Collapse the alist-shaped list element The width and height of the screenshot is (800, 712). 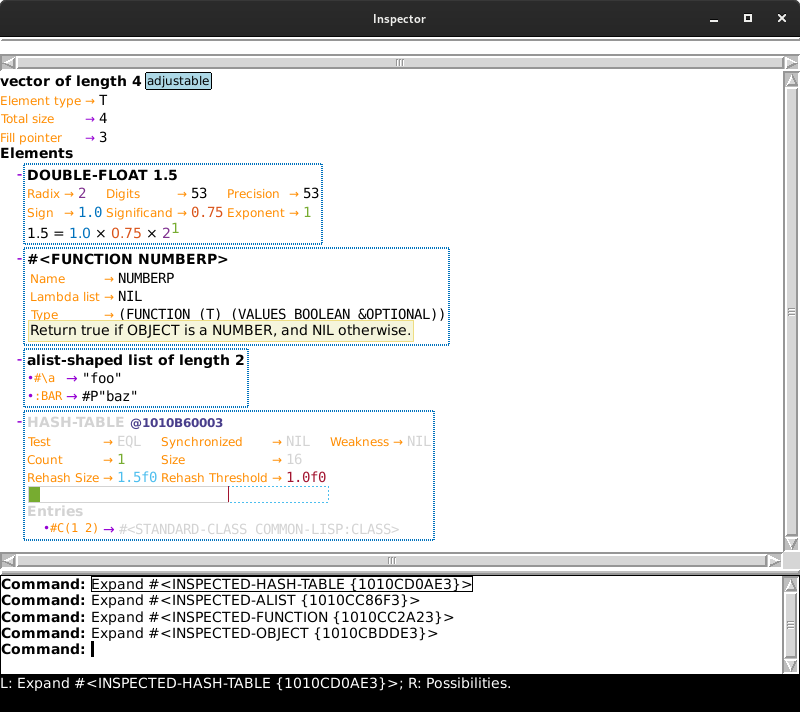(20, 360)
